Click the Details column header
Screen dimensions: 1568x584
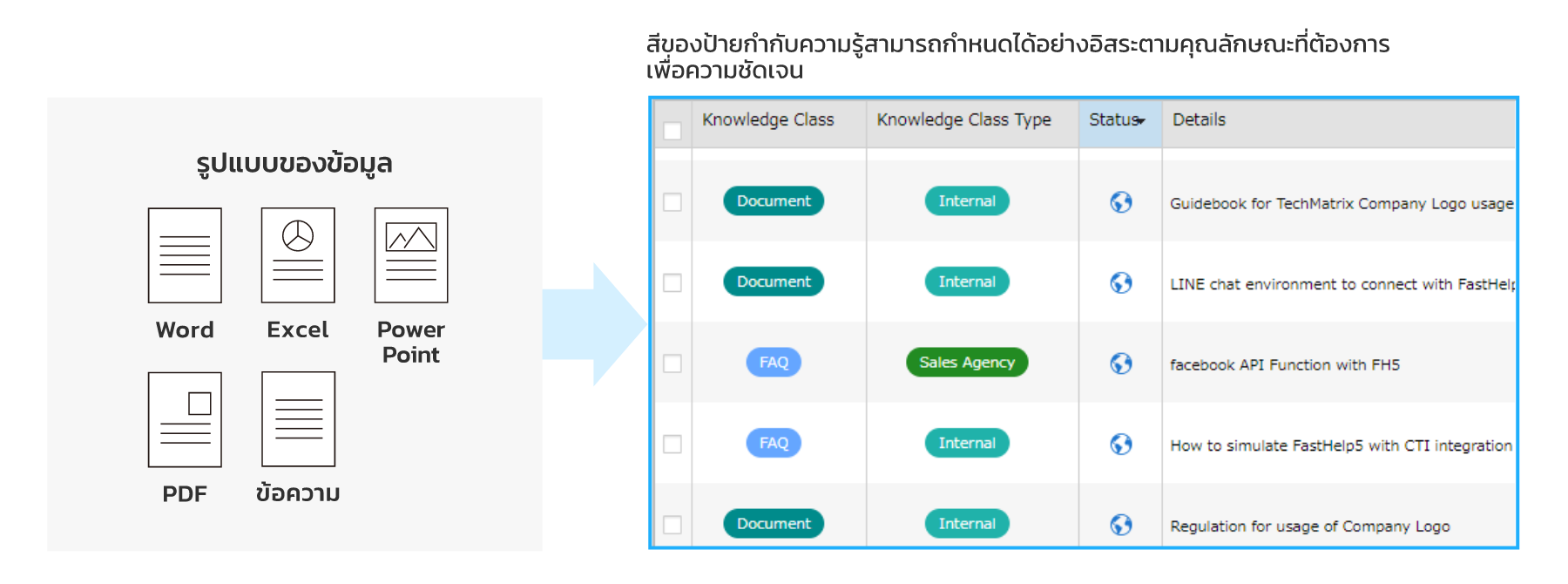[1199, 119]
